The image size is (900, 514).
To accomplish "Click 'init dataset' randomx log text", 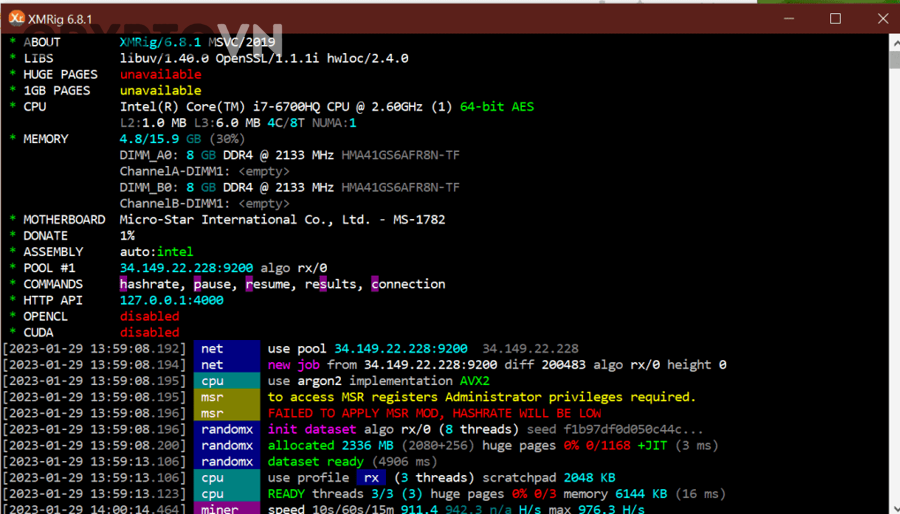I will point(312,429).
